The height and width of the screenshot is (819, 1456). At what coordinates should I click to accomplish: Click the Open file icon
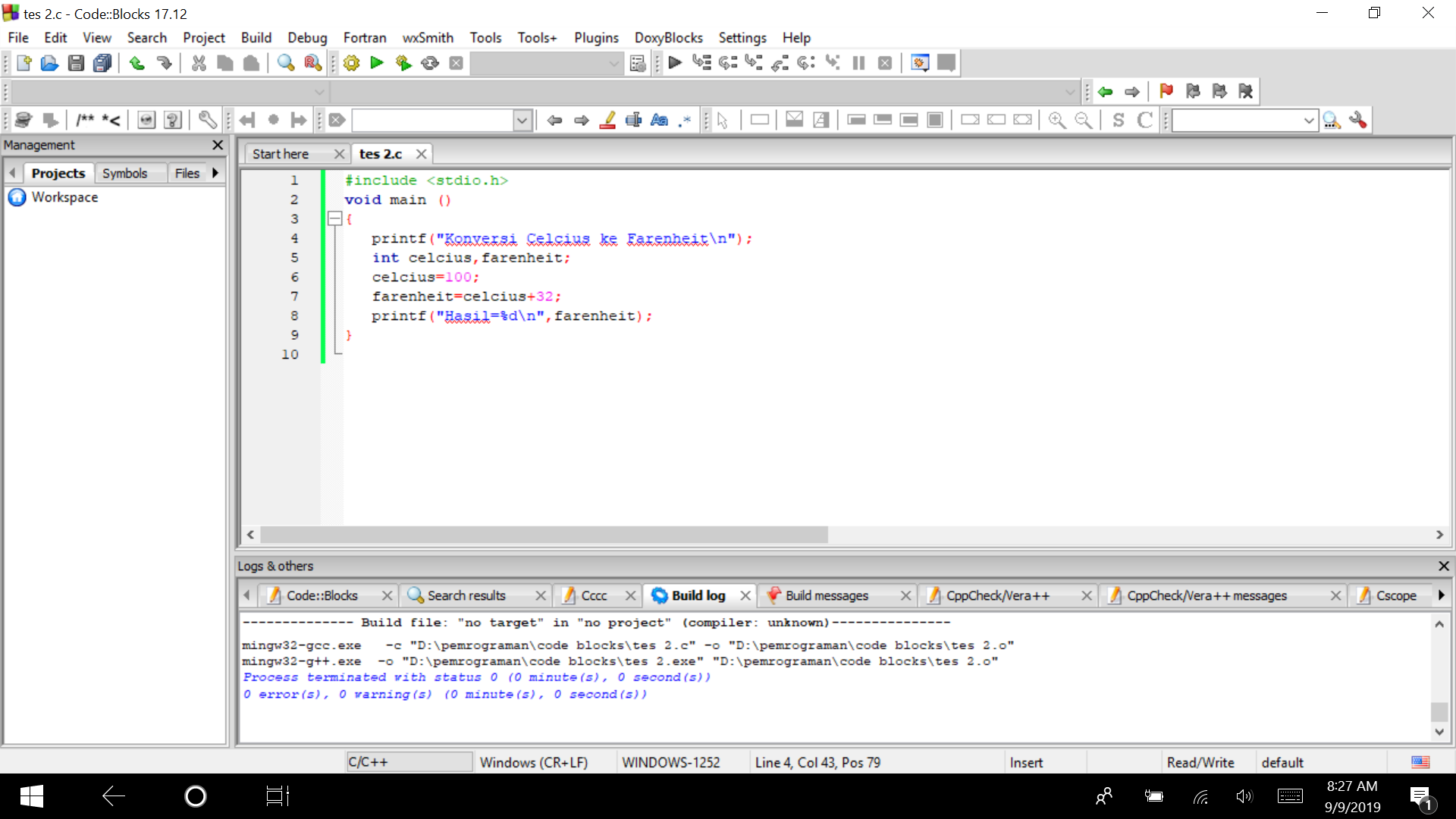[49, 63]
